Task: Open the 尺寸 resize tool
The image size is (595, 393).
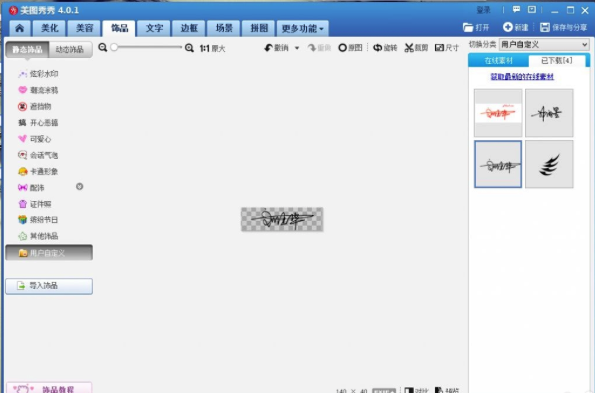Action: [x=447, y=48]
